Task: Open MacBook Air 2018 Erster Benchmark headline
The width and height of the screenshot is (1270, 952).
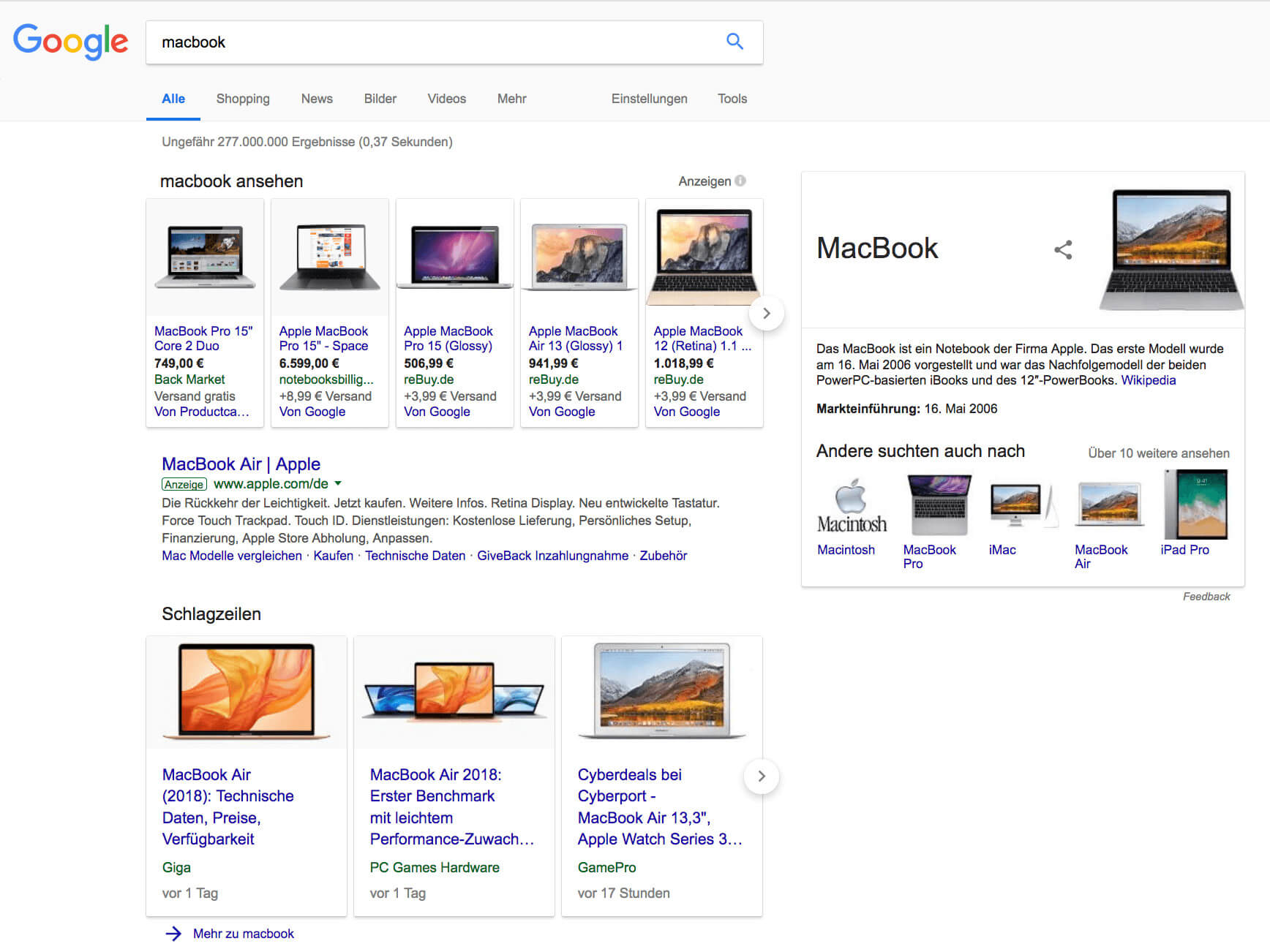Action: pyautogui.click(x=452, y=806)
